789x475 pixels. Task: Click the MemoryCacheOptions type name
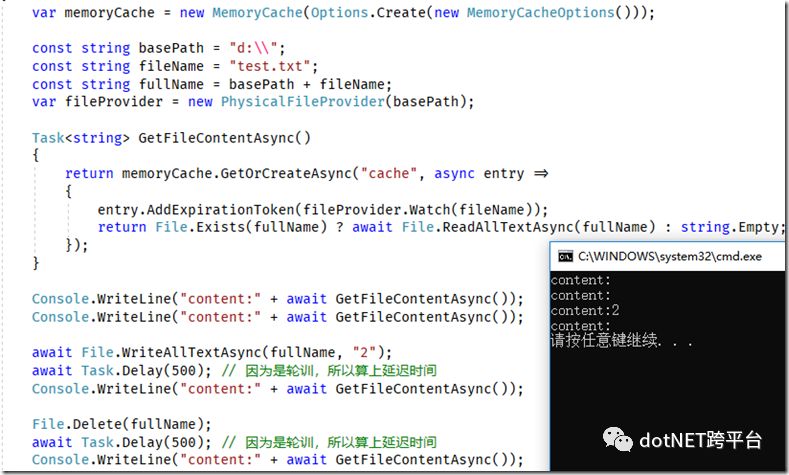click(540, 12)
